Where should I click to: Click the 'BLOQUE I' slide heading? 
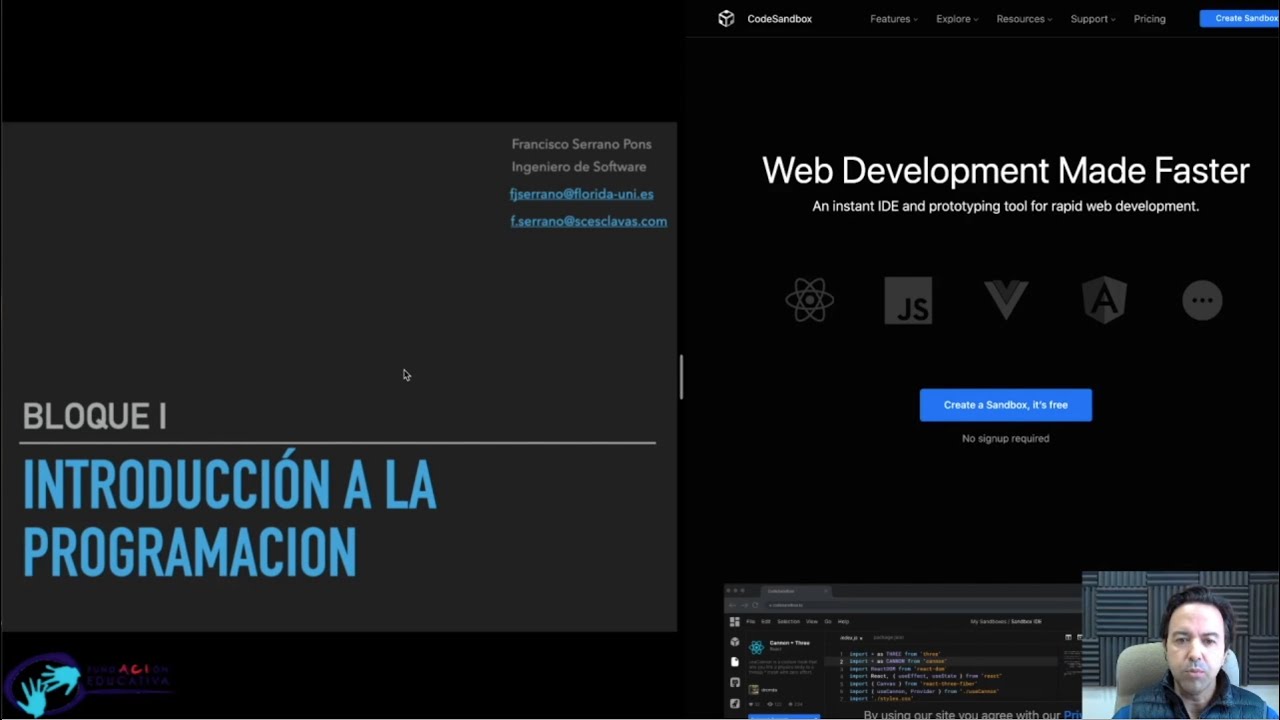pos(94,416)
